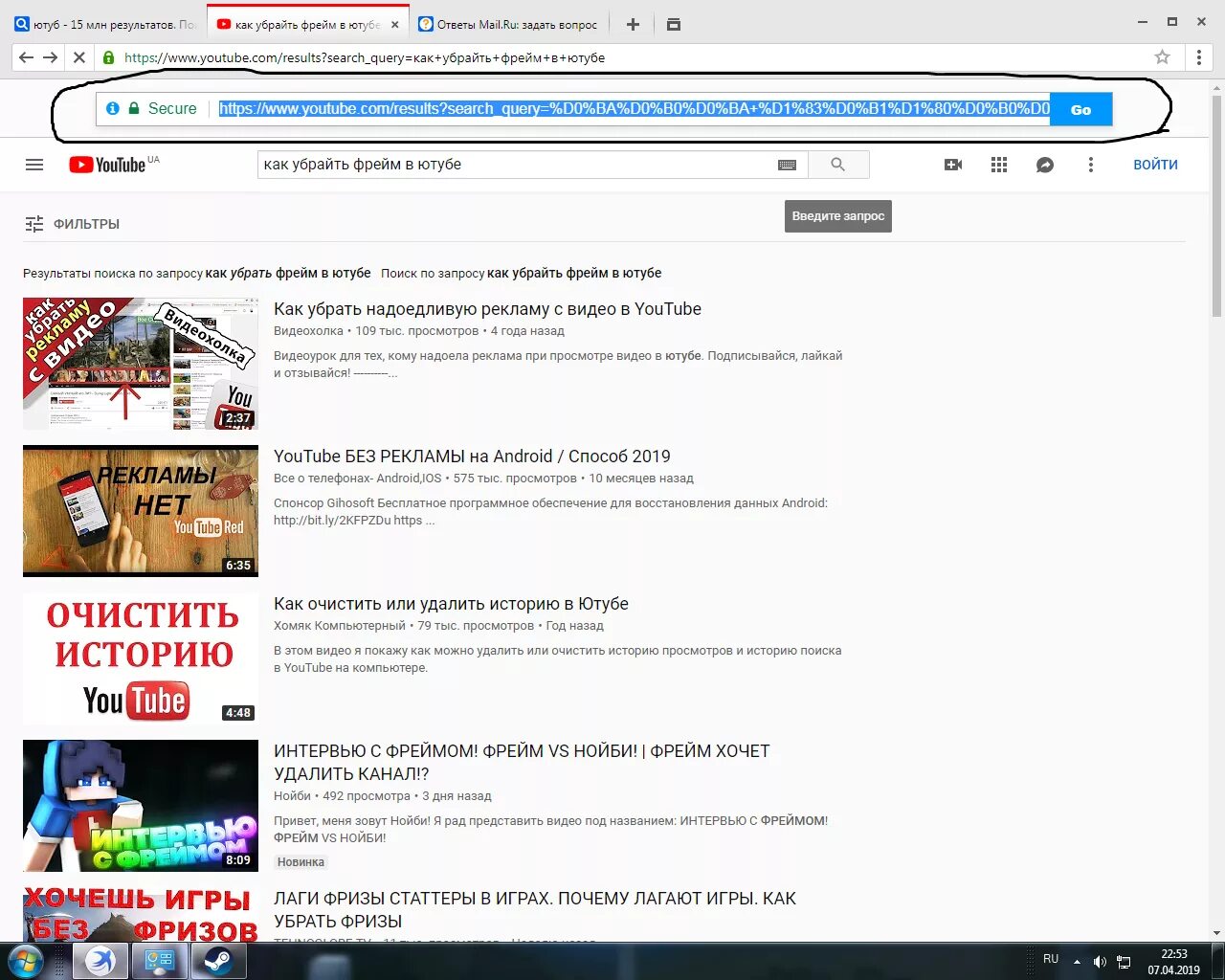Click the 'Новинка' badge

click(301, 862)
